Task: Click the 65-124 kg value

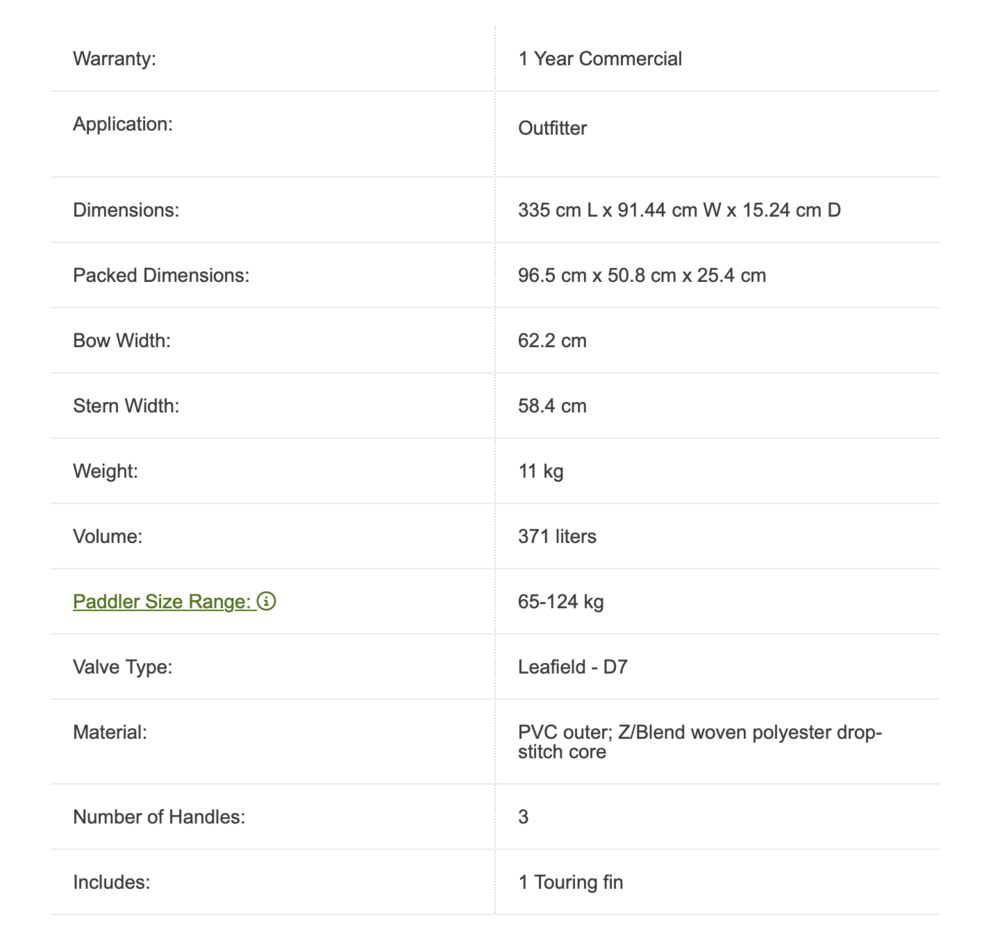Action: tap(561, 602)
